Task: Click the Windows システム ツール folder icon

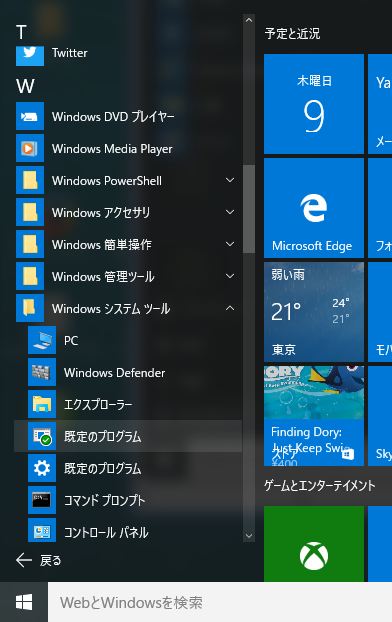Action: pyautogui.click(x=30, y=308)
